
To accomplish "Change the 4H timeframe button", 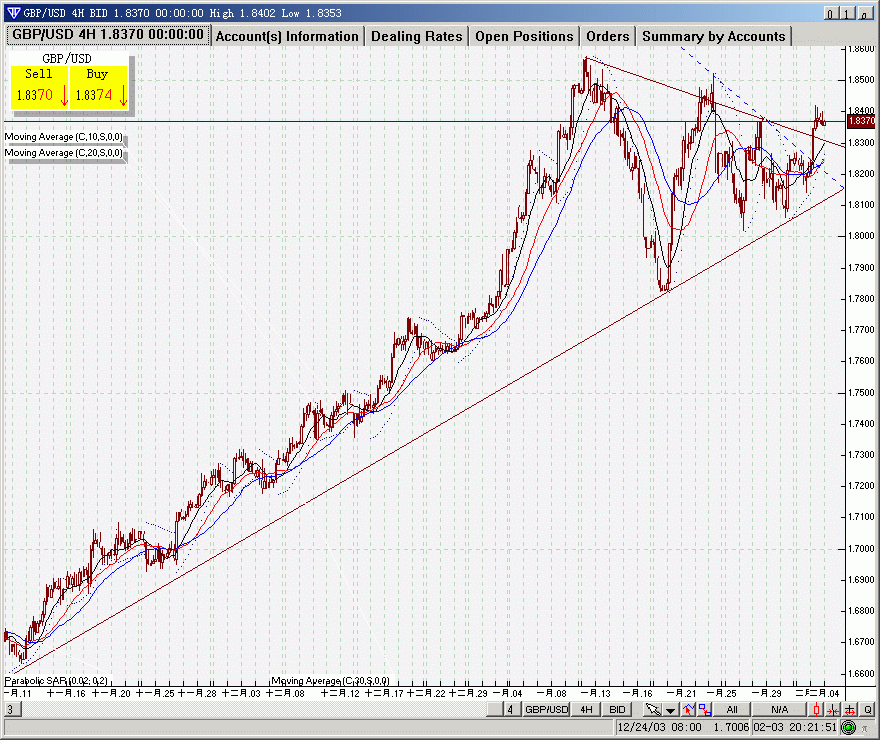I will 586,710.
